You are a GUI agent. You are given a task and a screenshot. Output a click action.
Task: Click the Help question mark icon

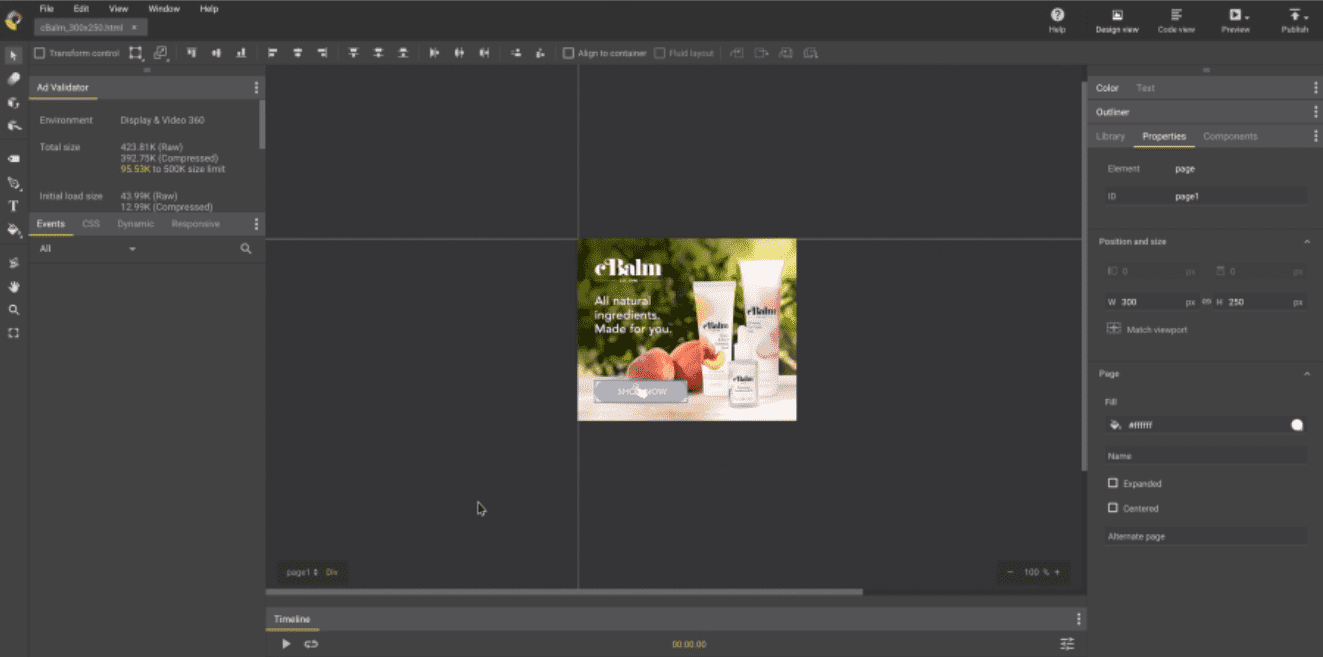[x=1057, y=15]
